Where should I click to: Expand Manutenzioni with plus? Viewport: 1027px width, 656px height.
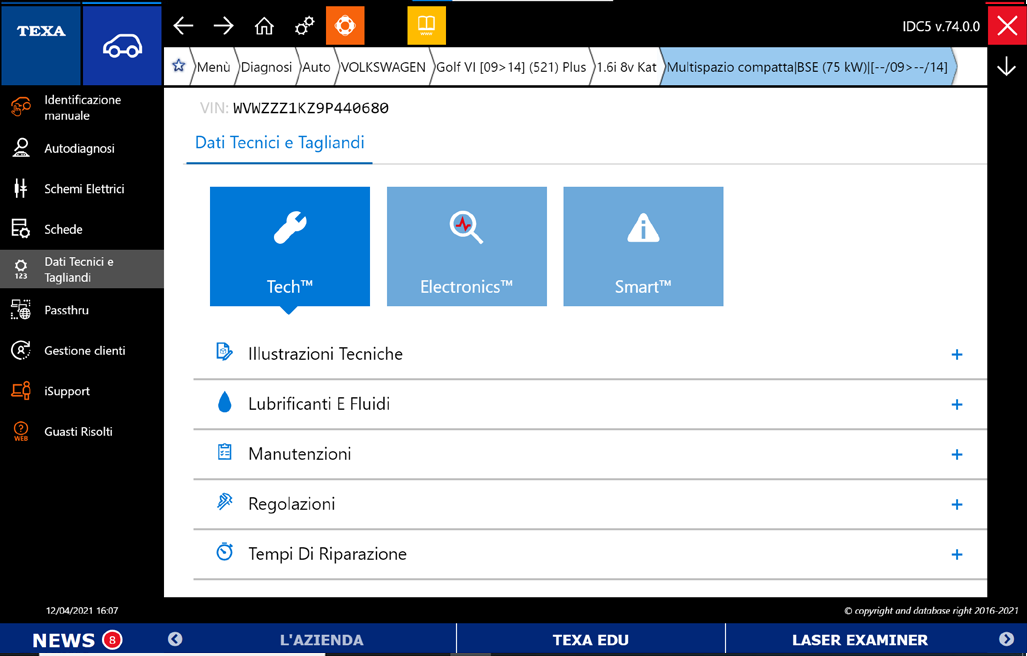click(x=957, y=454)
